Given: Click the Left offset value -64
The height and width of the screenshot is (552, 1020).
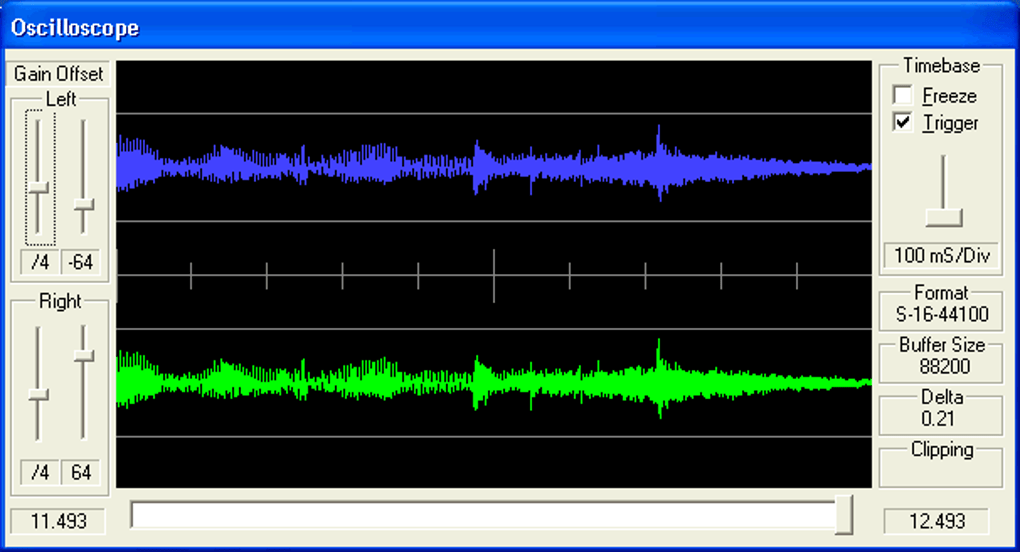Looking at the screenshot, I should coord(81,263).
